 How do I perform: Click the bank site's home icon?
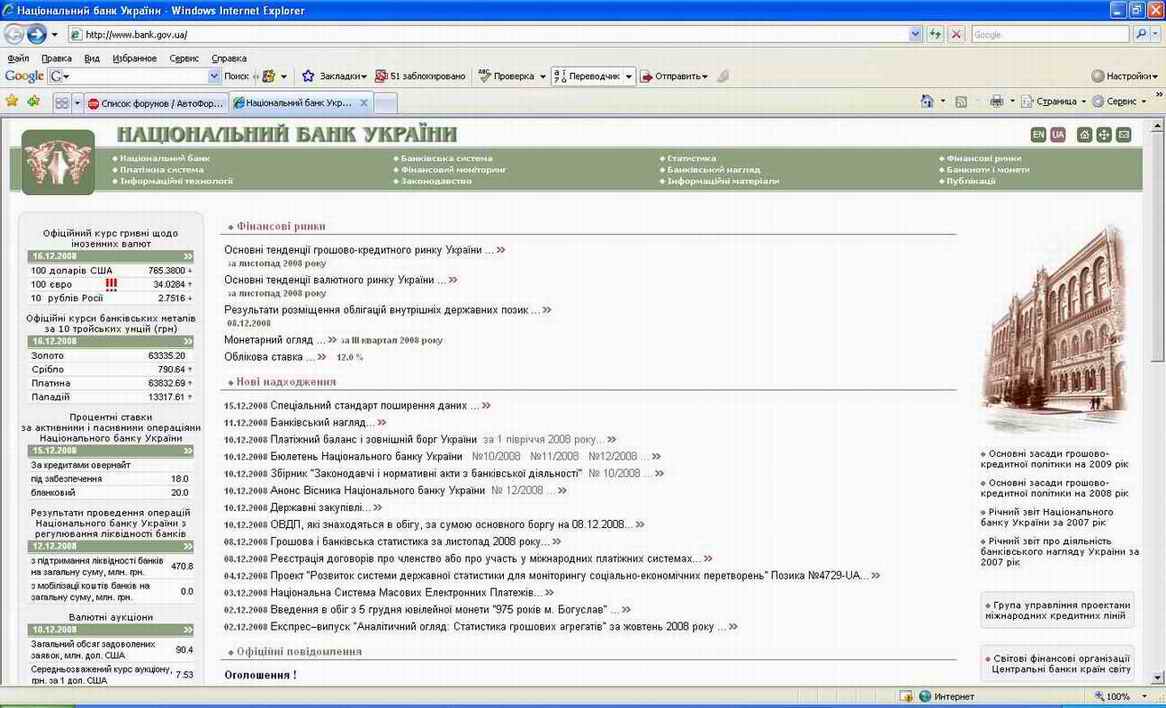point(1084,135)
